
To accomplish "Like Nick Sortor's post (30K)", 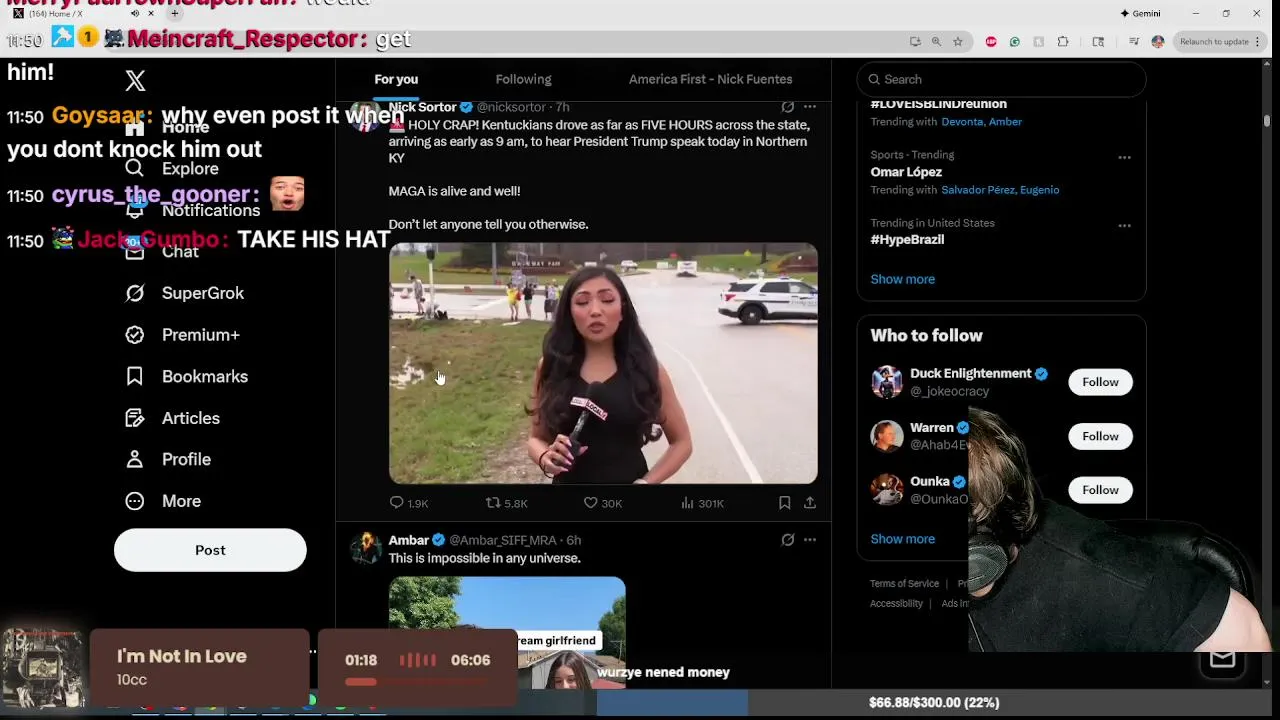I will pos(602,503).
